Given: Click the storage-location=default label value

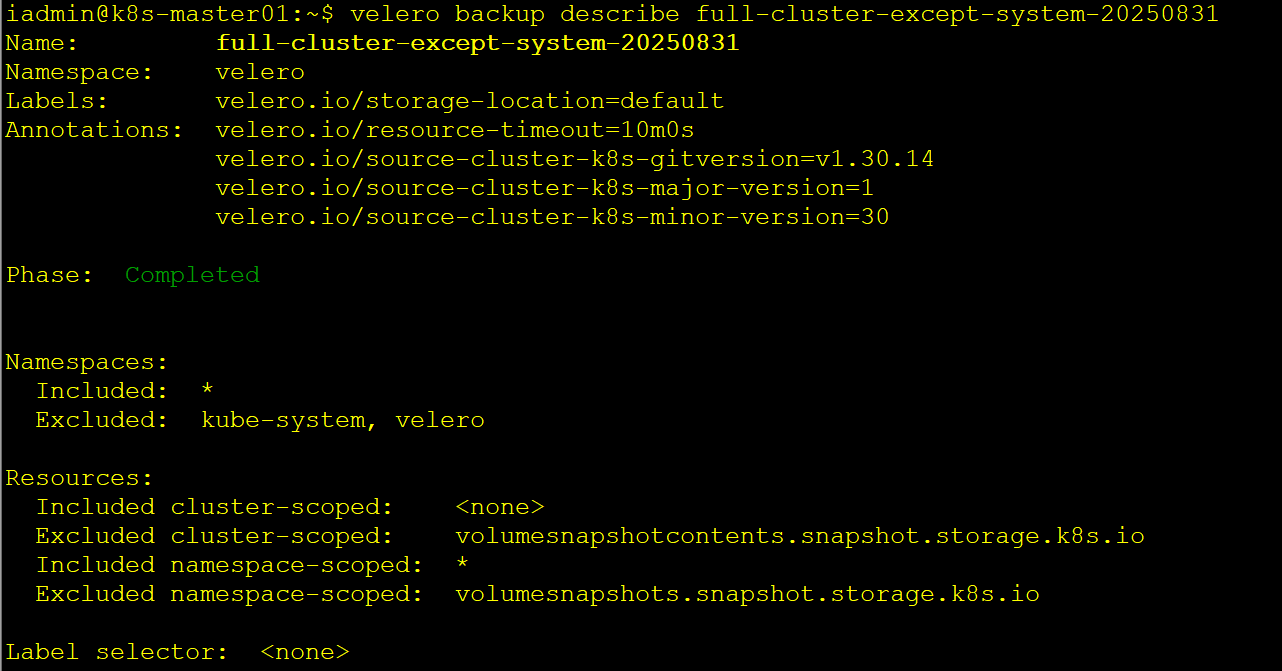Looking at the screenshot, I should point(469,101).
